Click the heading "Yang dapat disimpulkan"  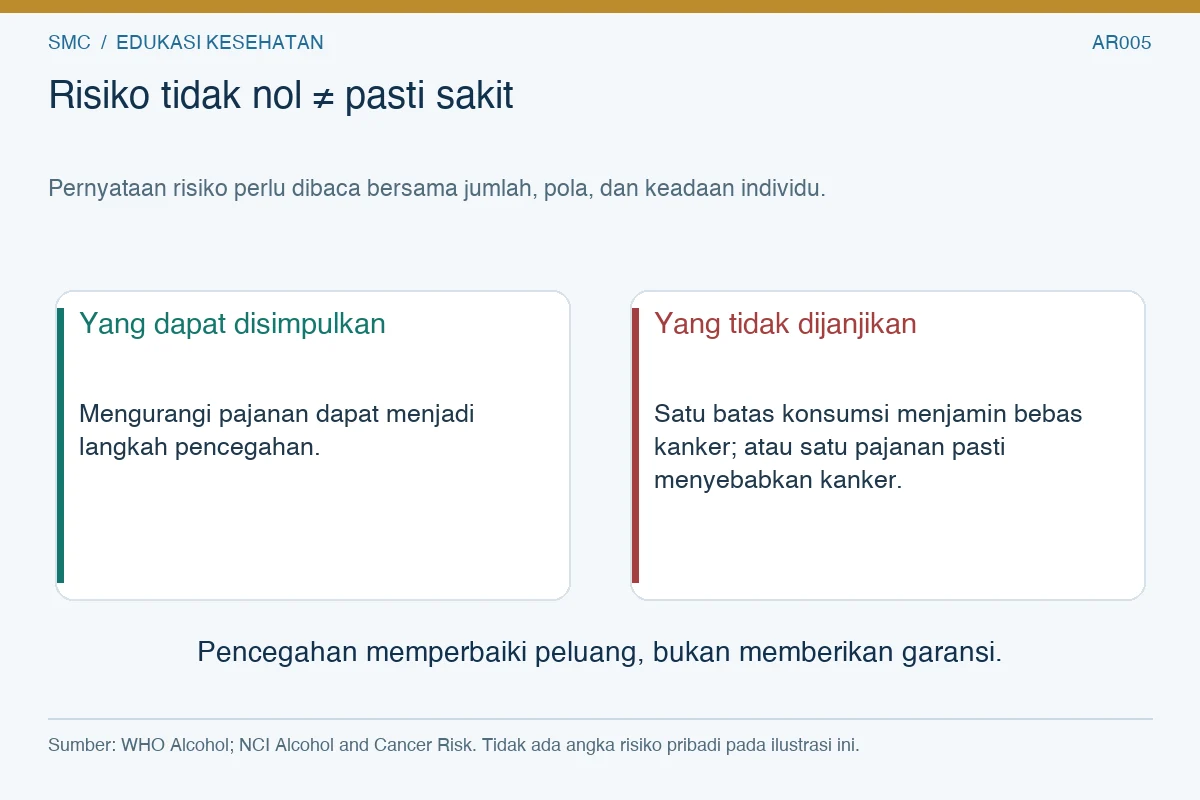pyautogui.click(x=232, y=324)
